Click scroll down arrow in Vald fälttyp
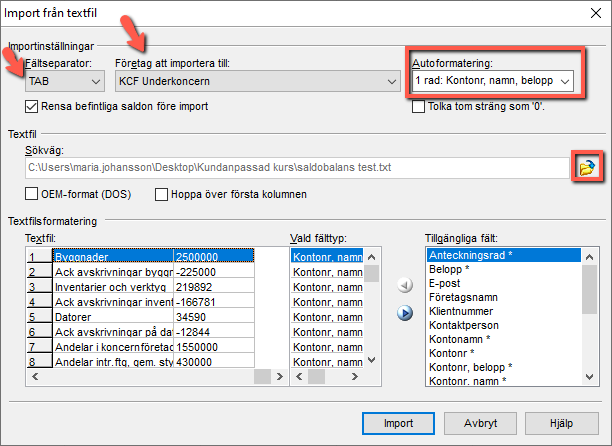612x446 pixels. coord(372,360)
